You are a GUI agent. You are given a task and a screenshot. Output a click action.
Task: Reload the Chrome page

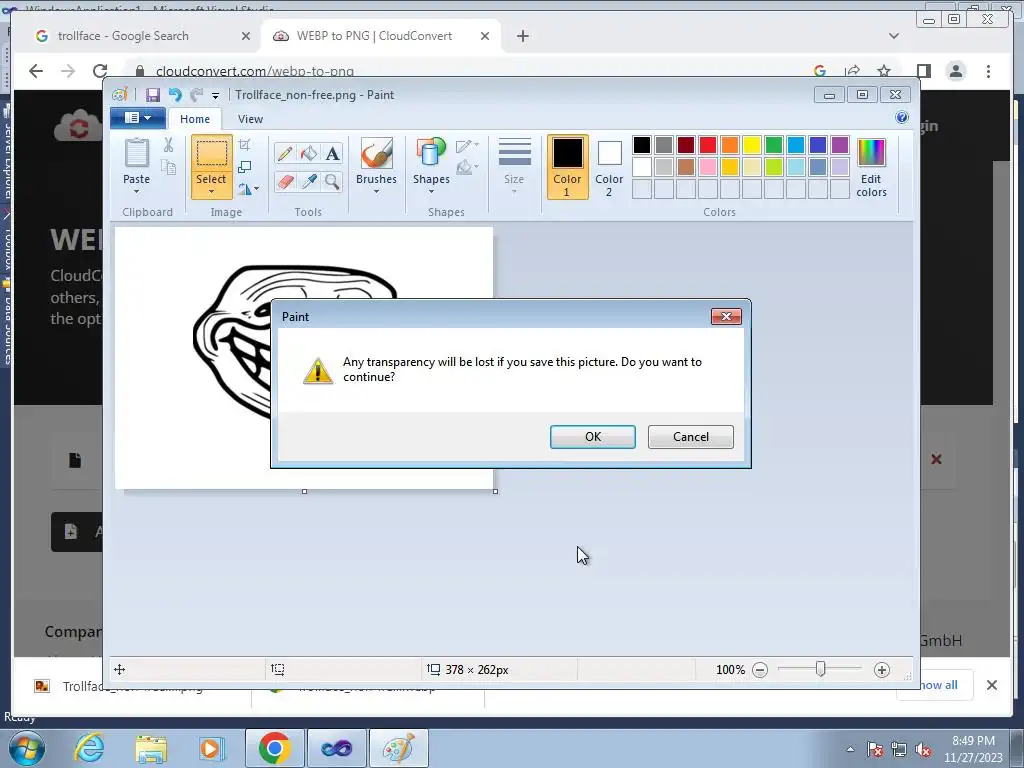[99, 71]
